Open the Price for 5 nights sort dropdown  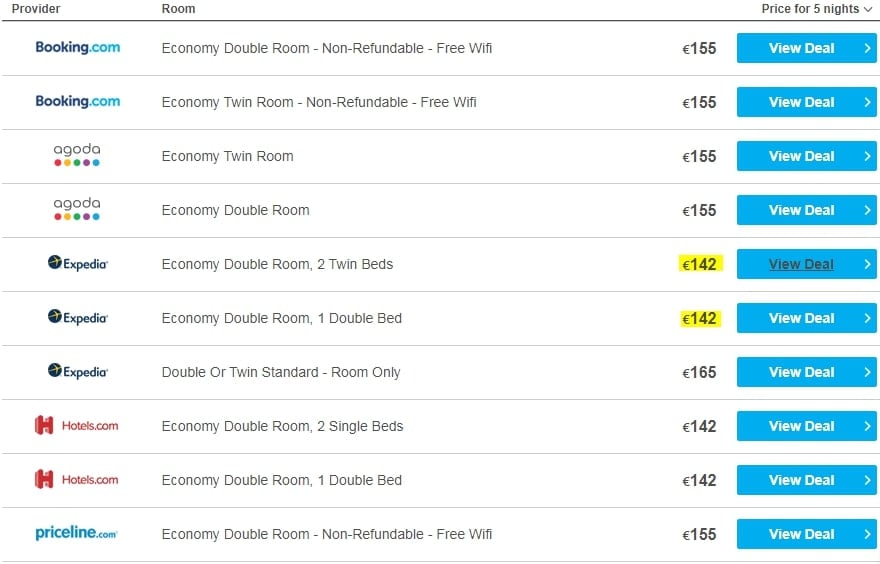point(817,9)
